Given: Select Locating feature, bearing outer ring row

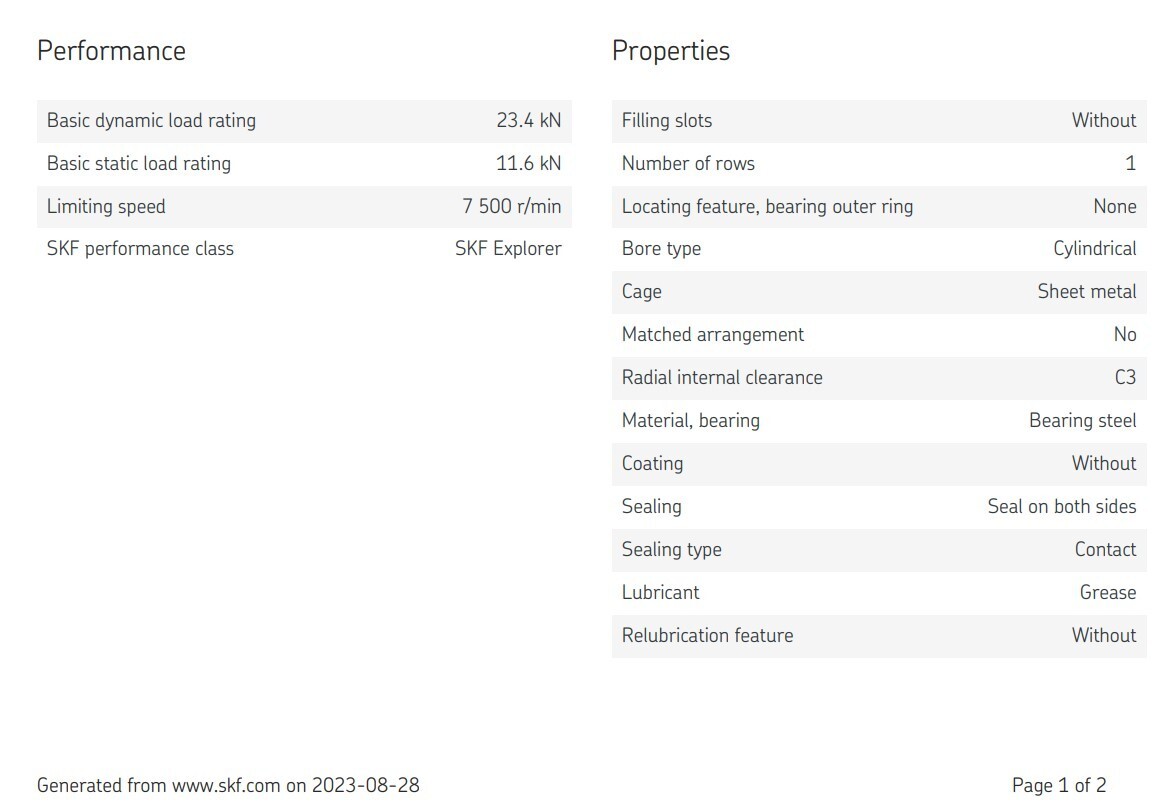Looking at the screenshot, I should 879,206.
